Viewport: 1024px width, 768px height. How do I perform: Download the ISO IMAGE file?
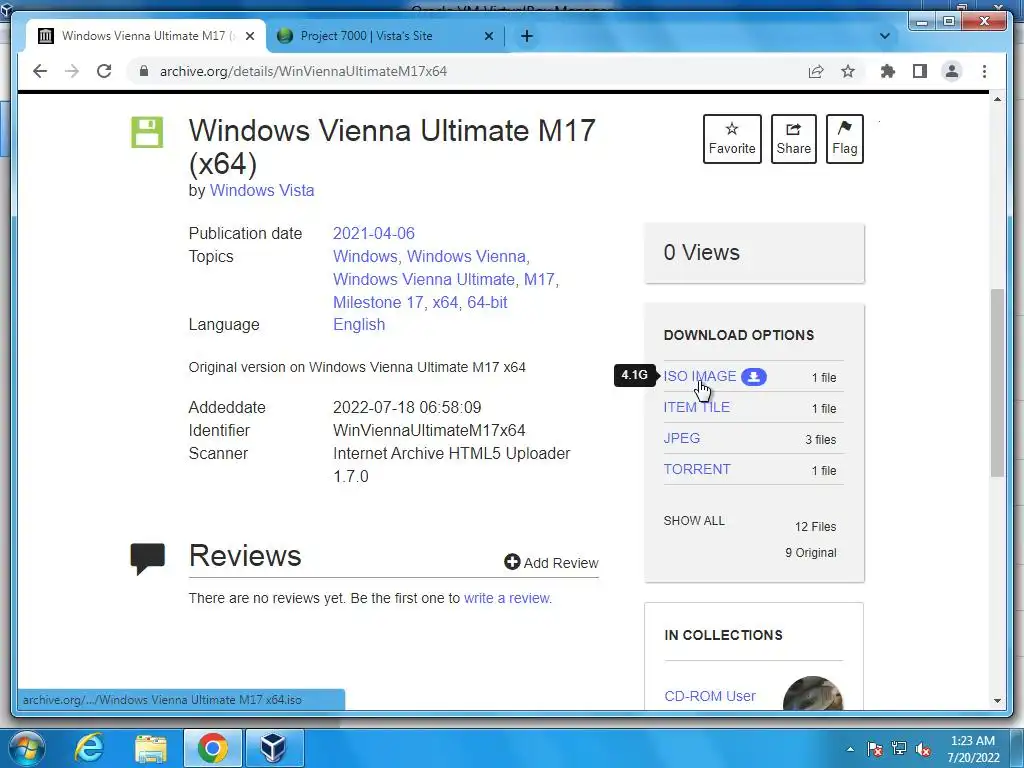pos(699,376)
